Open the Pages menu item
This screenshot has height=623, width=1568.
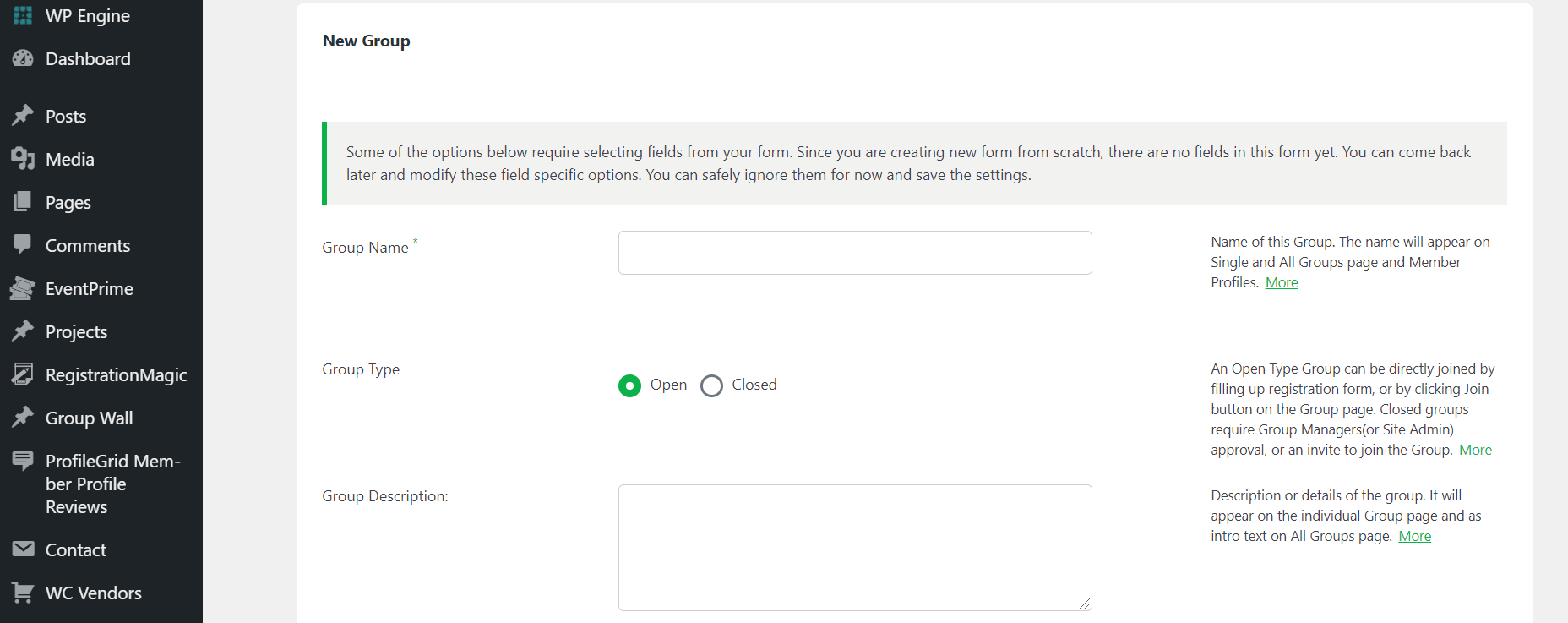coord(68,202)
